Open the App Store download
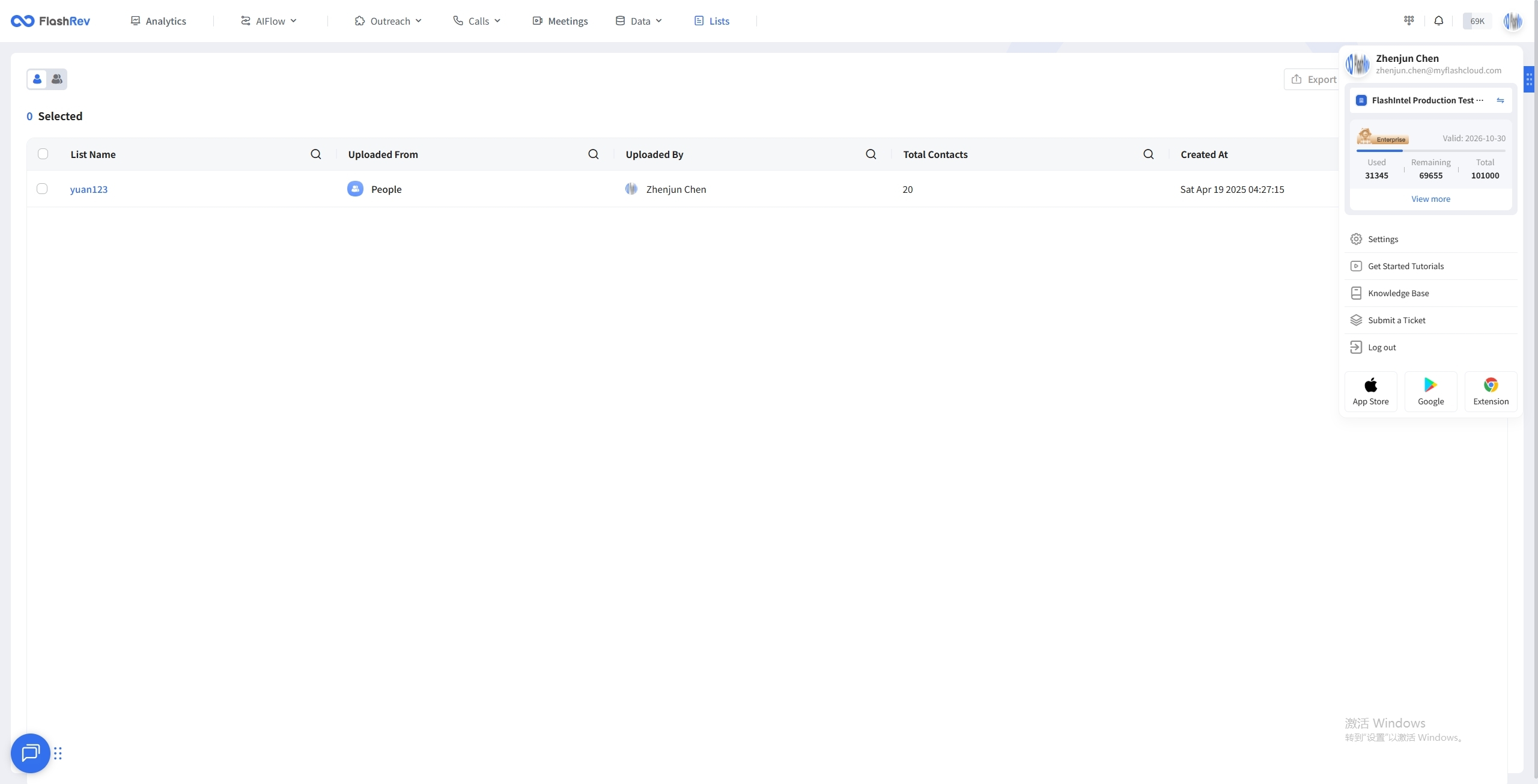The height and width of the screenshot is (784, 1538). [1370, 392]
